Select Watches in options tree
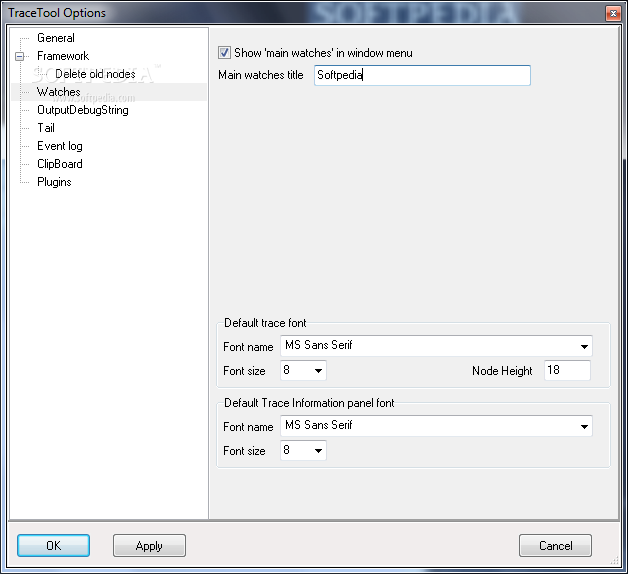Viewport: 628px width, 574px height. click(58, 92)
